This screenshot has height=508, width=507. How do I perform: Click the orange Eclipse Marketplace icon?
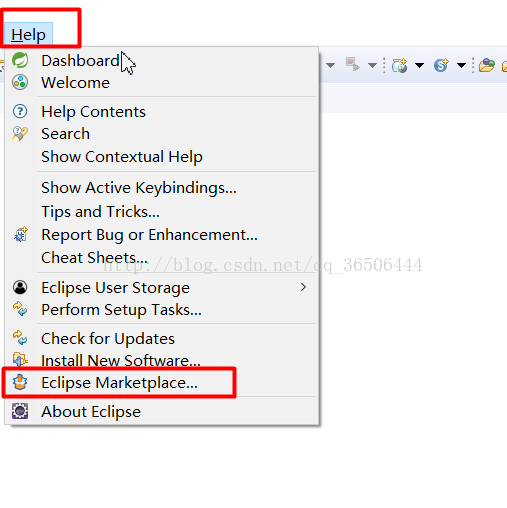[20, 382]
